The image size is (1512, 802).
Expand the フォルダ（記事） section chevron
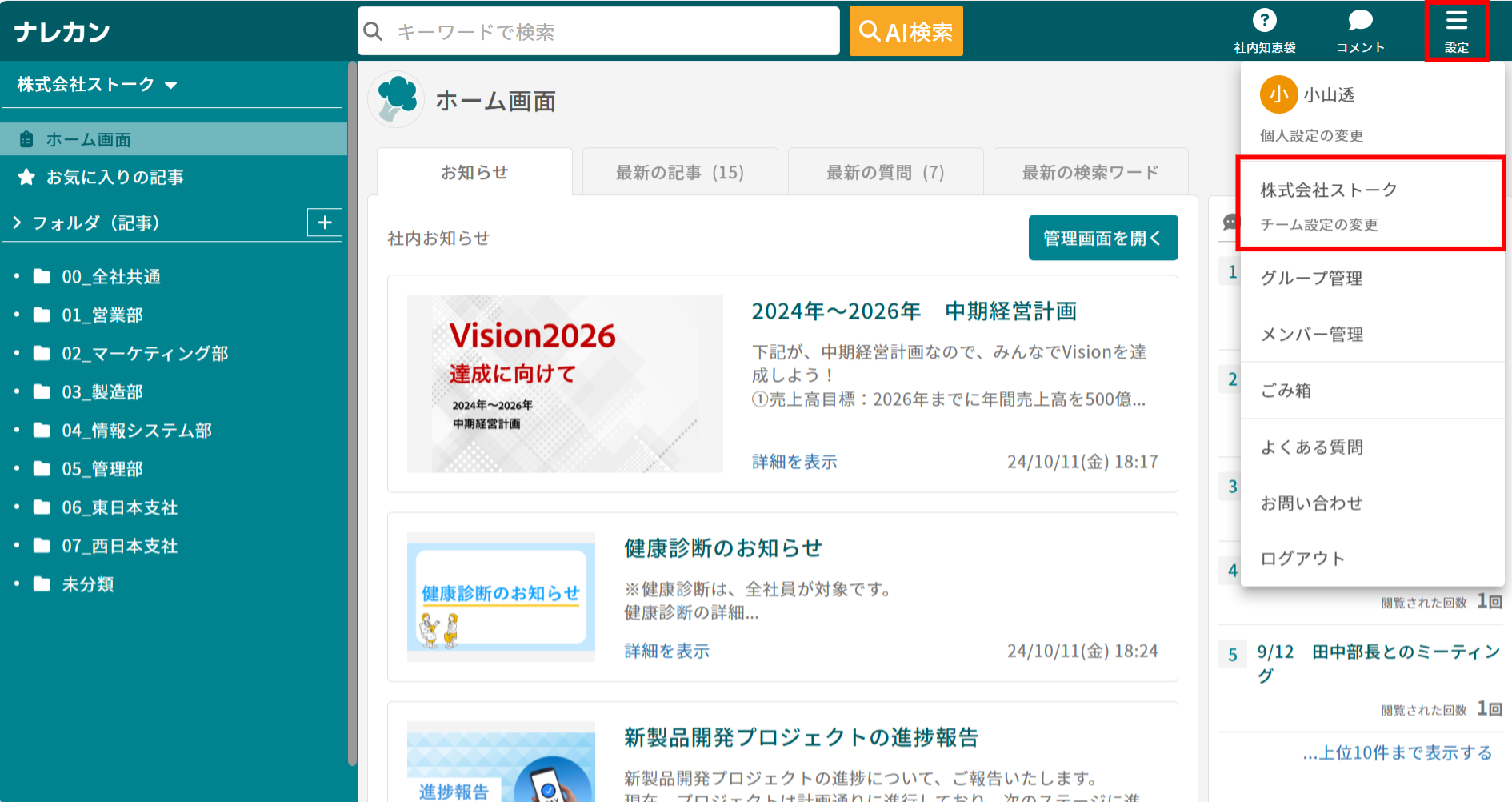tap(17, 223)
